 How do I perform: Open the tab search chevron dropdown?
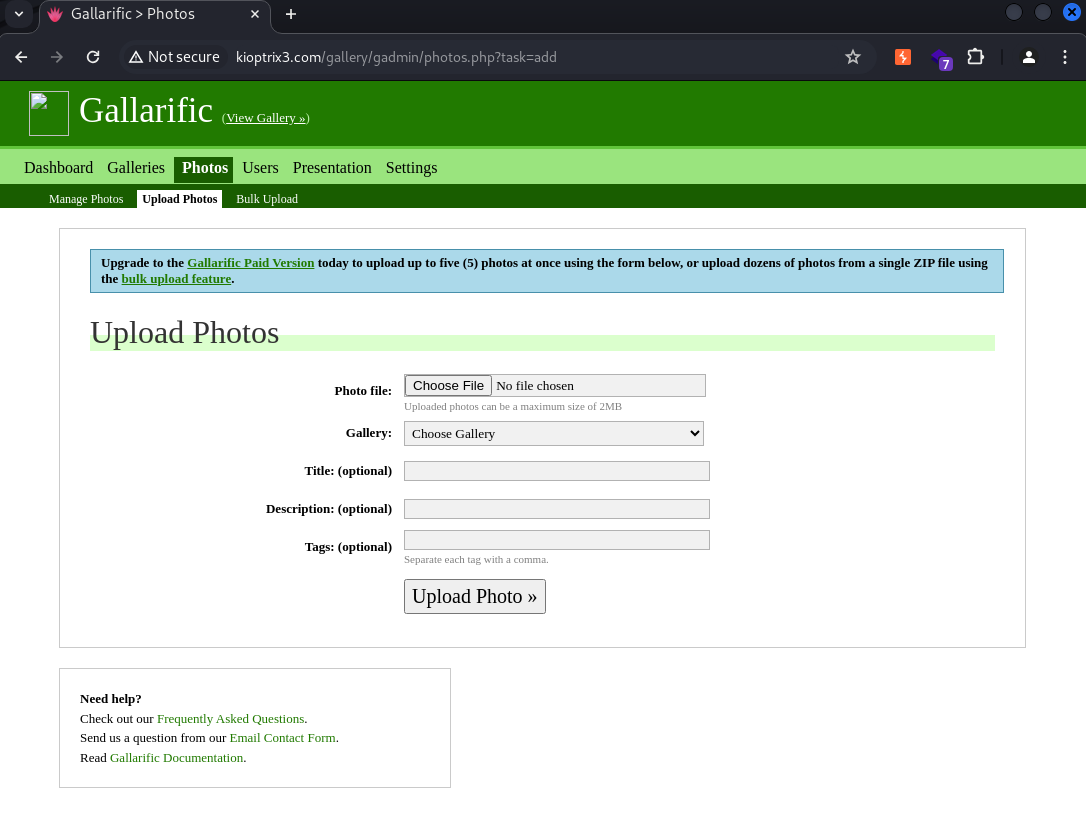(19, 14)
